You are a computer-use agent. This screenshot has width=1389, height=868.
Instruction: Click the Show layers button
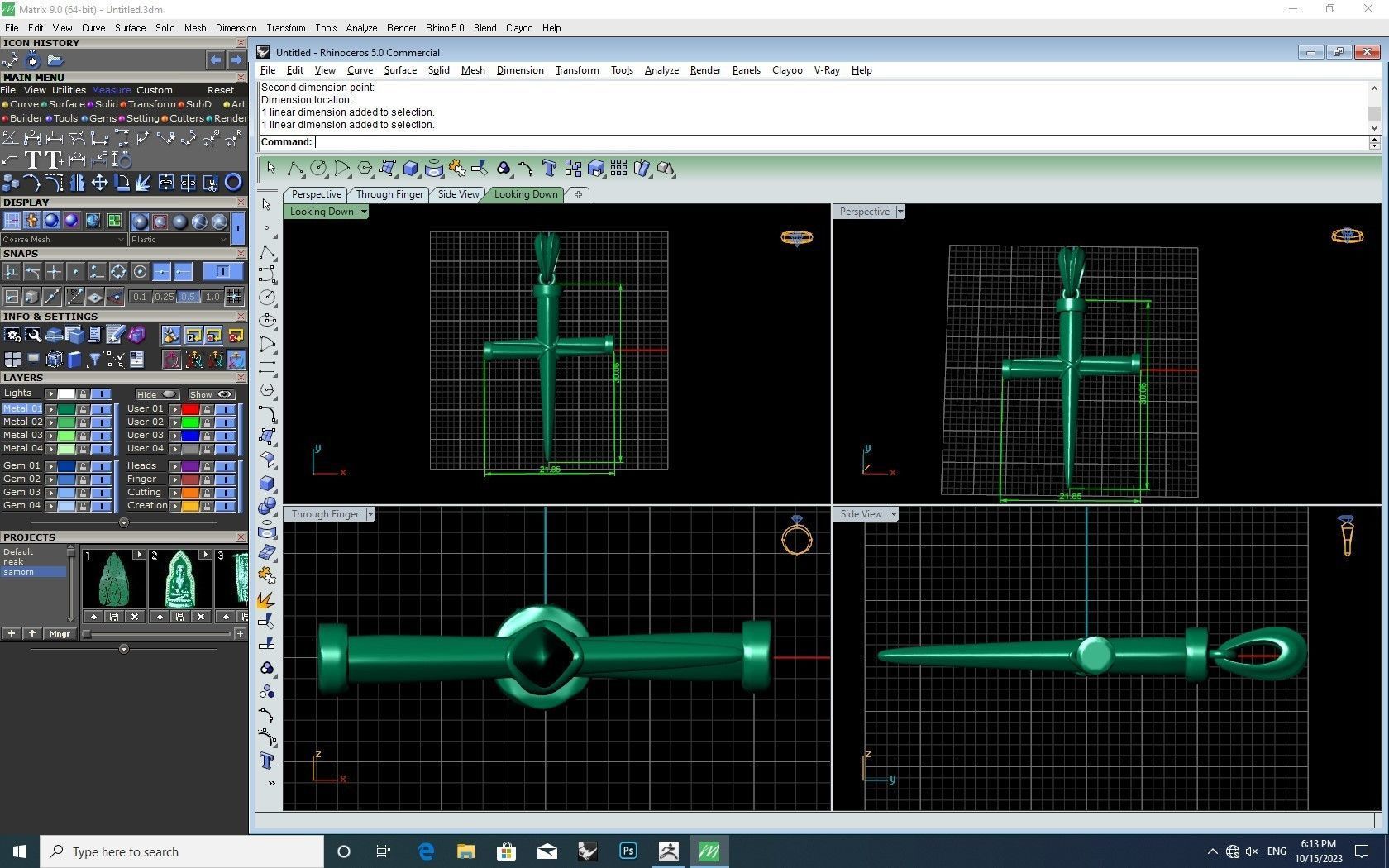point(211,394)
